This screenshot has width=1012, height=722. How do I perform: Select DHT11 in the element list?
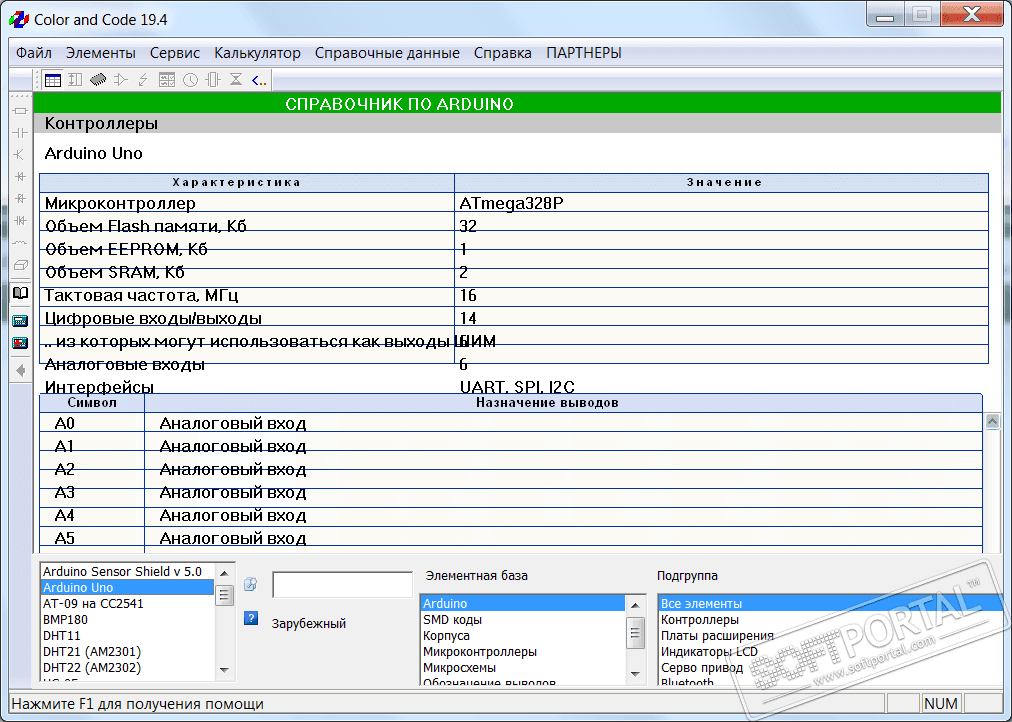click(x=127, y=636)
